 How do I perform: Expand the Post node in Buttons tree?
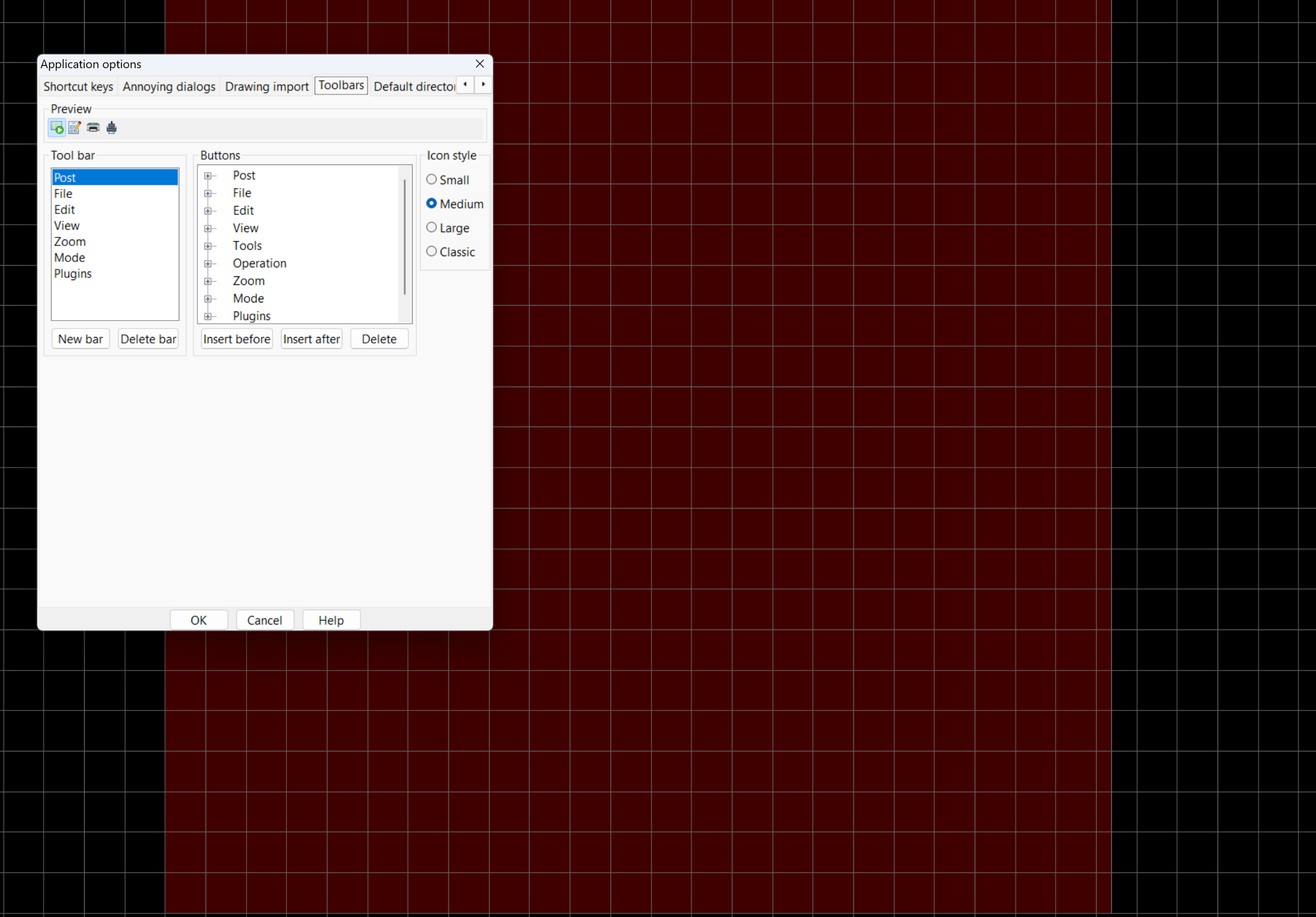(x=208, y=176)
